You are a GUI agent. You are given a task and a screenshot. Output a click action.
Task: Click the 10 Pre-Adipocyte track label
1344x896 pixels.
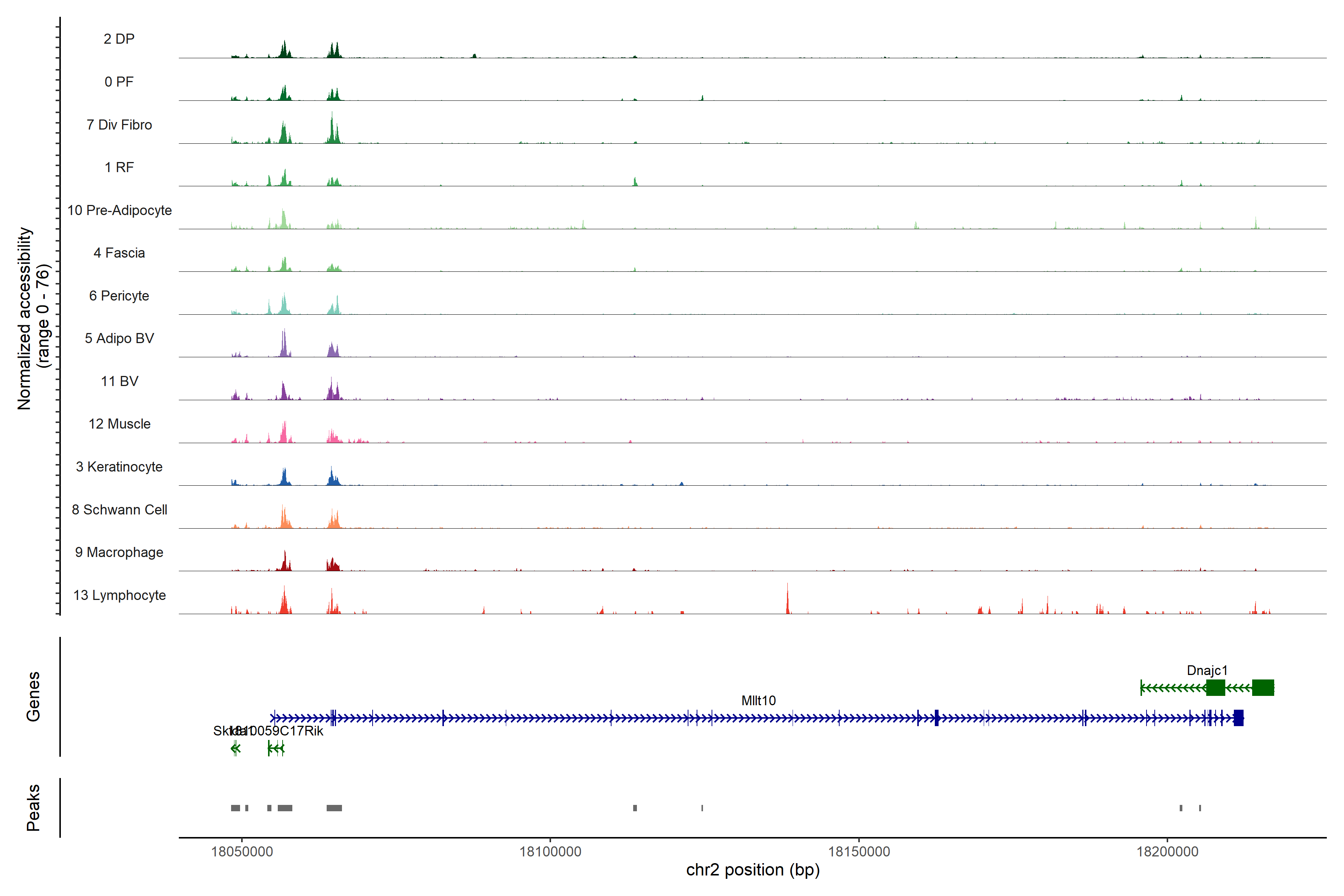tap(119, 210)
